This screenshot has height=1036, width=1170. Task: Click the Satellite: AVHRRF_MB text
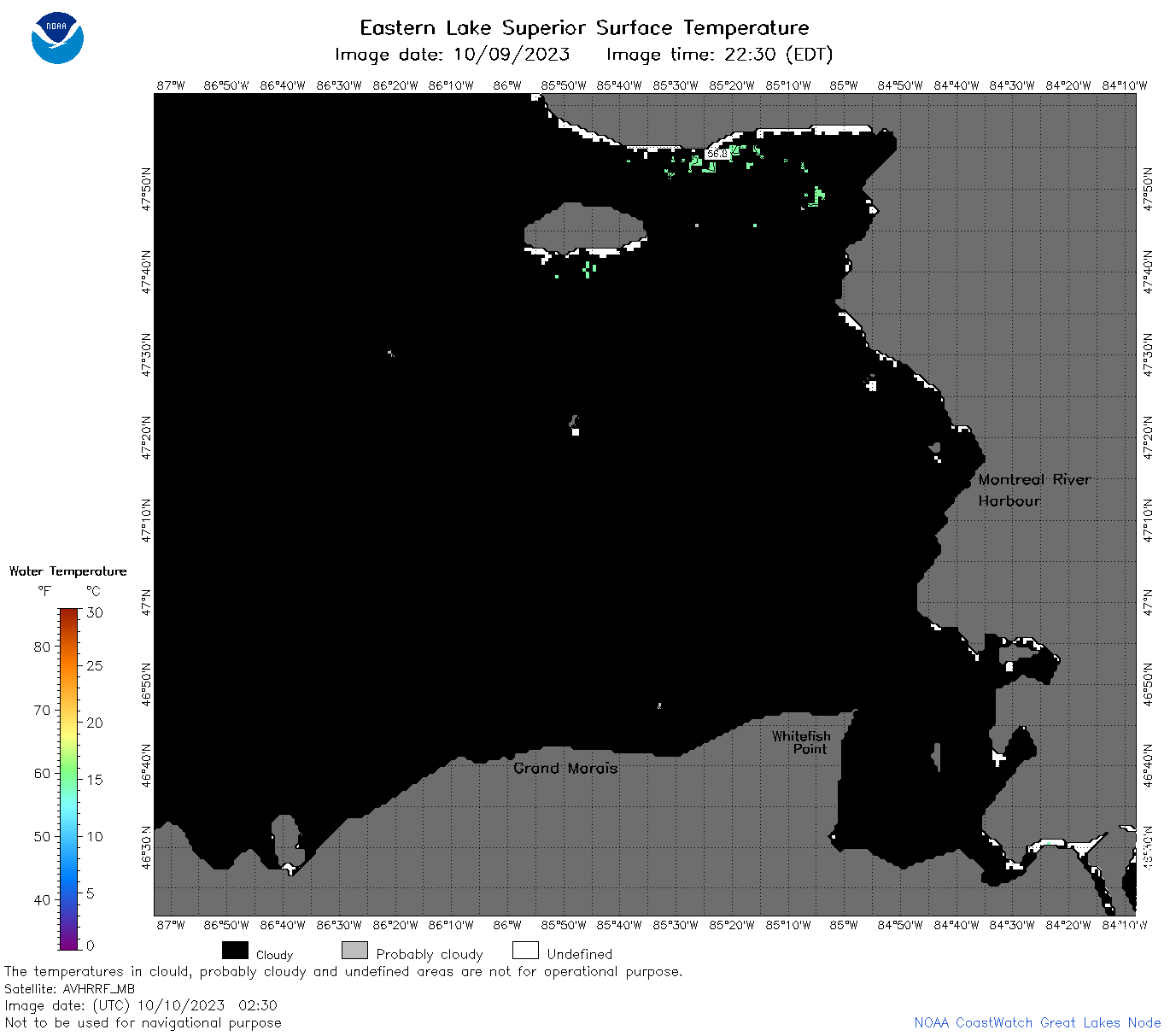coord(70,988)
